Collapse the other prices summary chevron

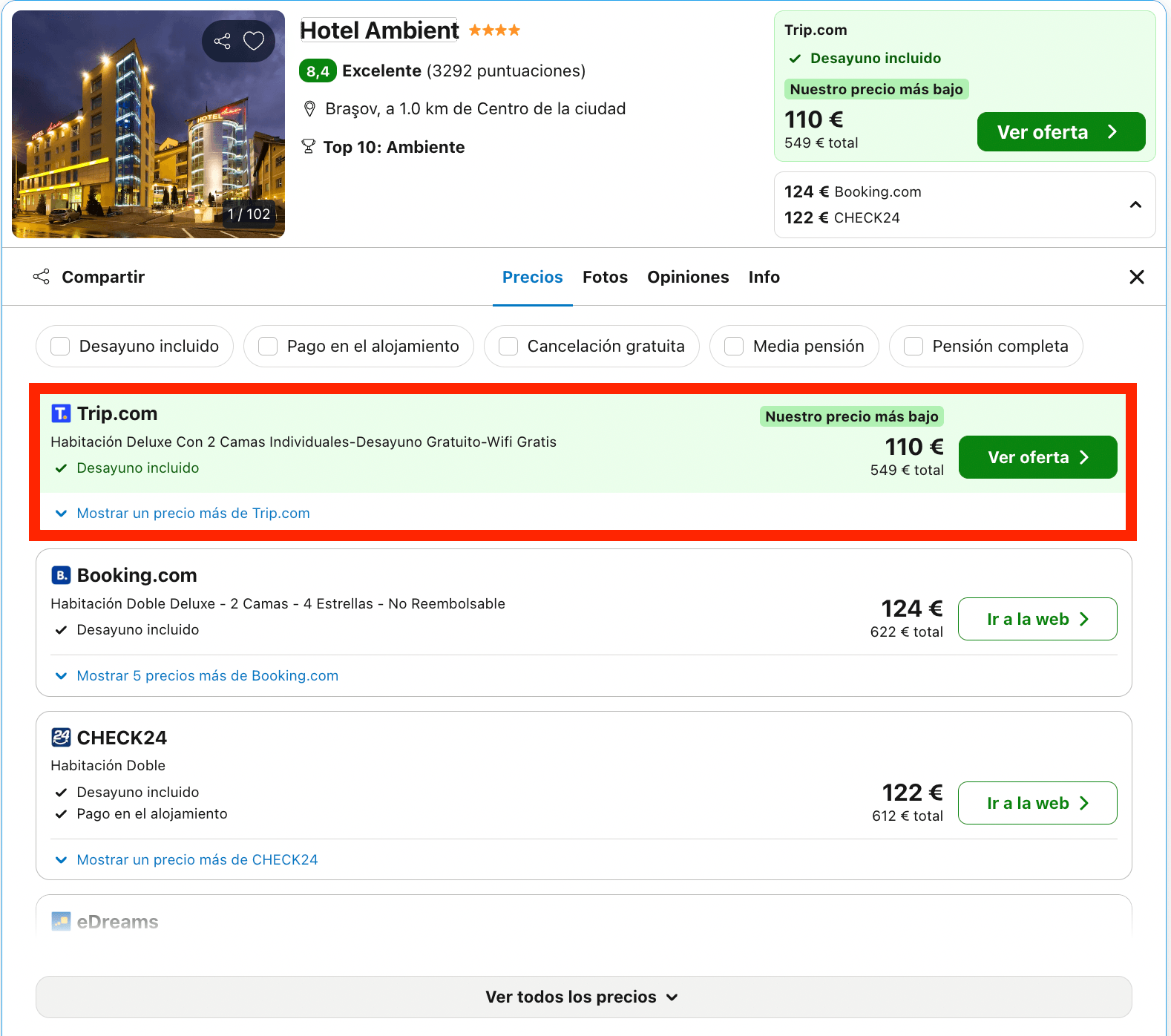1135,205
